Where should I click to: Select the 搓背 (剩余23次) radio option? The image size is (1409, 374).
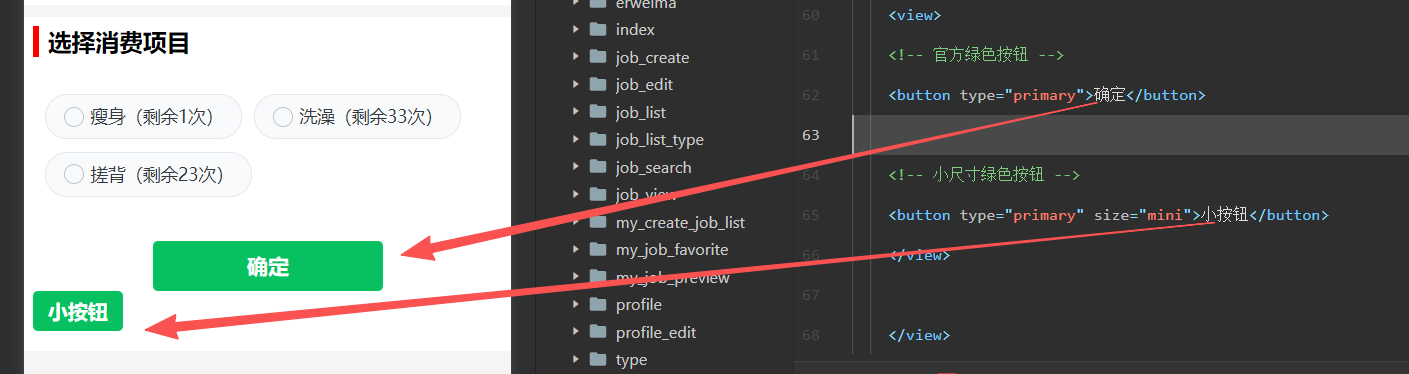pos(148,175)
